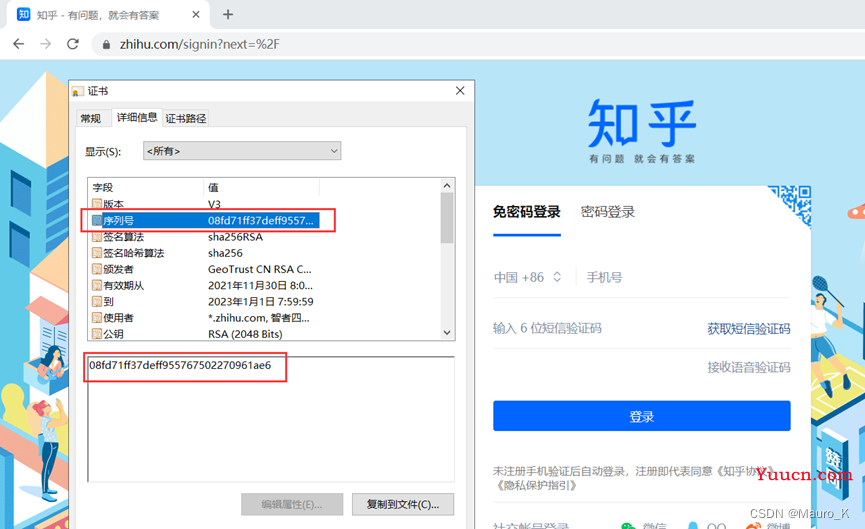The height and width of the screenshot is (529, 865).
Task: Click the icon beside 颁发者 field
Action: coord(97,269)
